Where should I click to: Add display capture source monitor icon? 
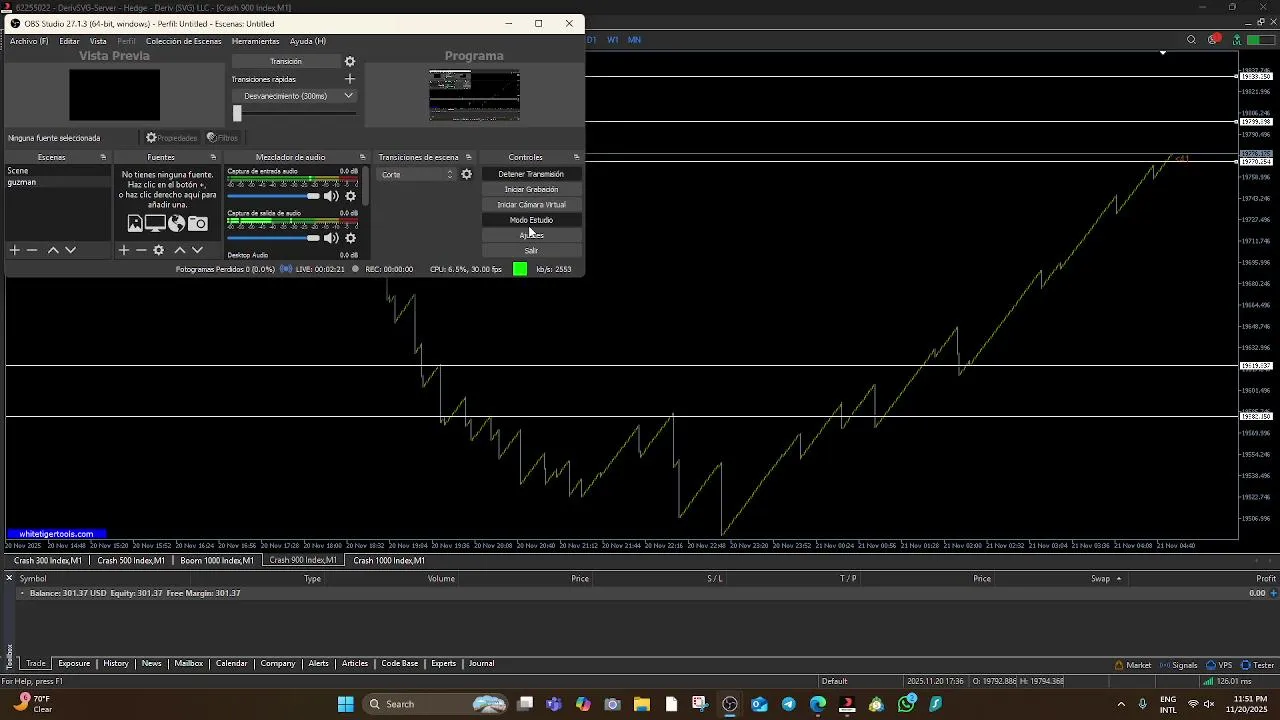click(155, 224)
